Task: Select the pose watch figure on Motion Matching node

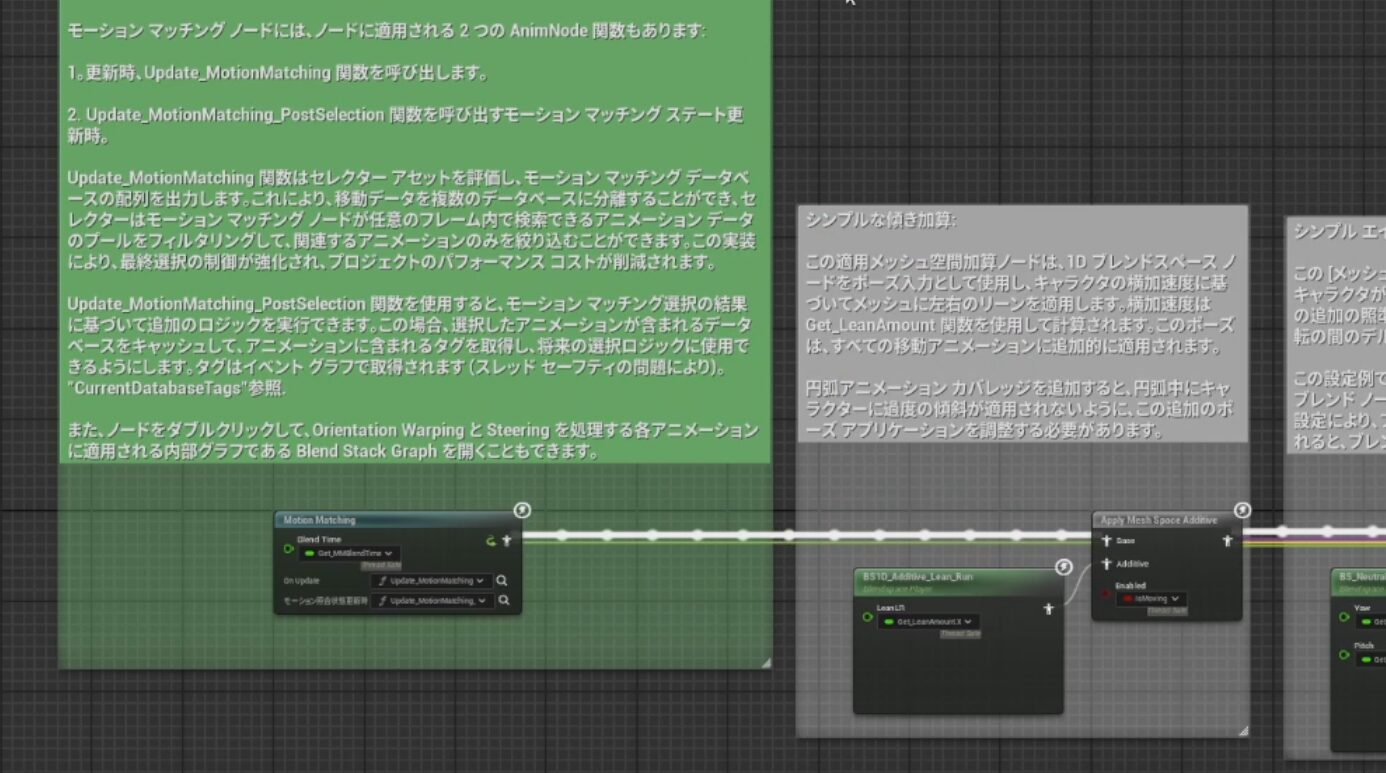Action: click(507, 540)
